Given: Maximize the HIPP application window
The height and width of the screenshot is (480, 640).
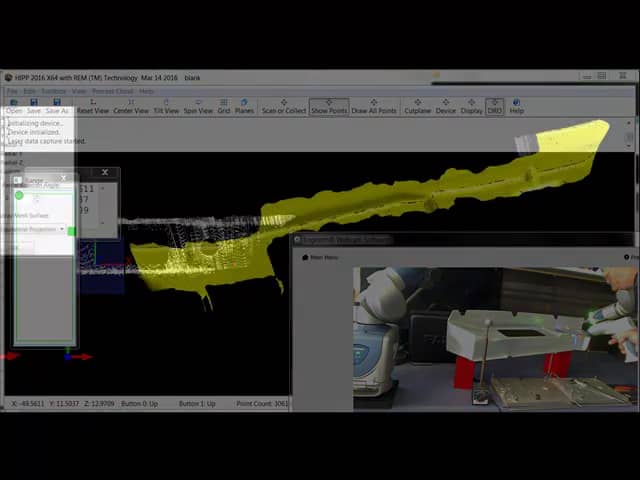Looking at the screenshot, I should 602,76.
